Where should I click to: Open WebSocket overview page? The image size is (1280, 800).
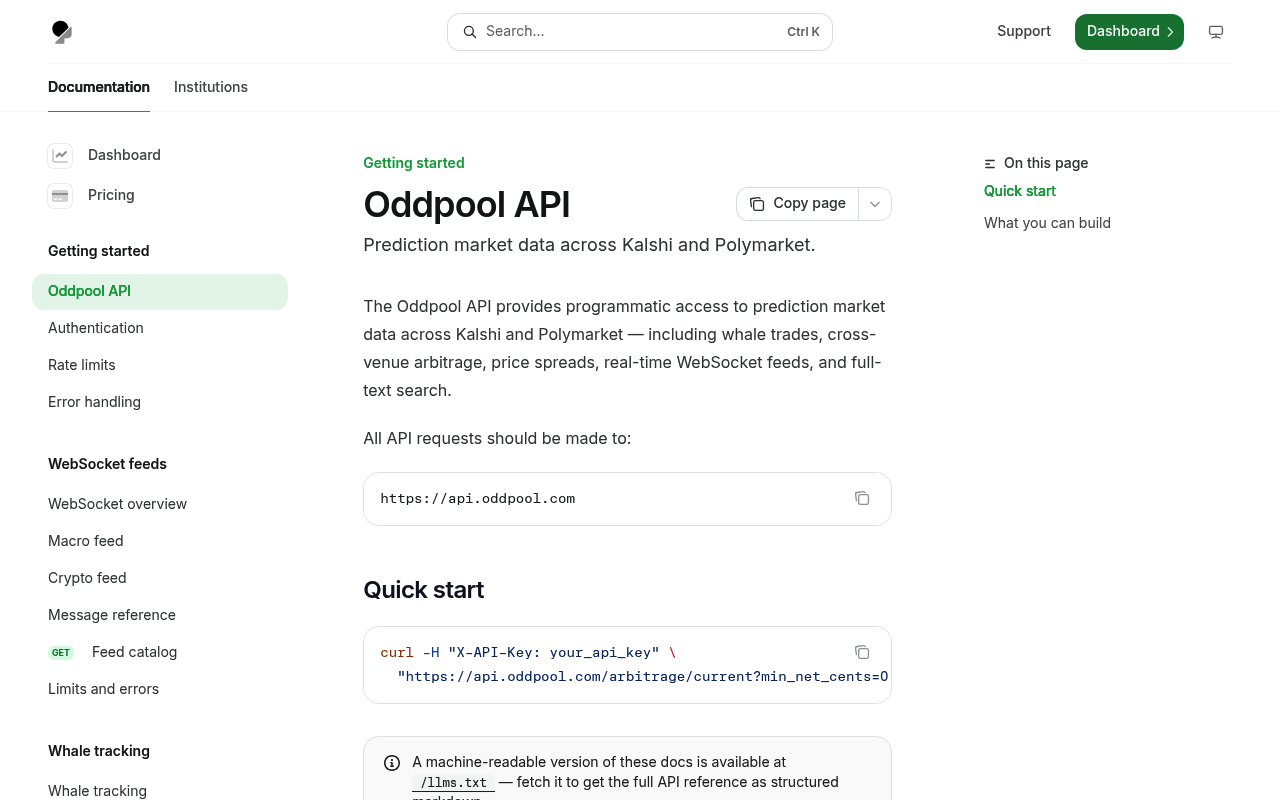tap(117, 504)
